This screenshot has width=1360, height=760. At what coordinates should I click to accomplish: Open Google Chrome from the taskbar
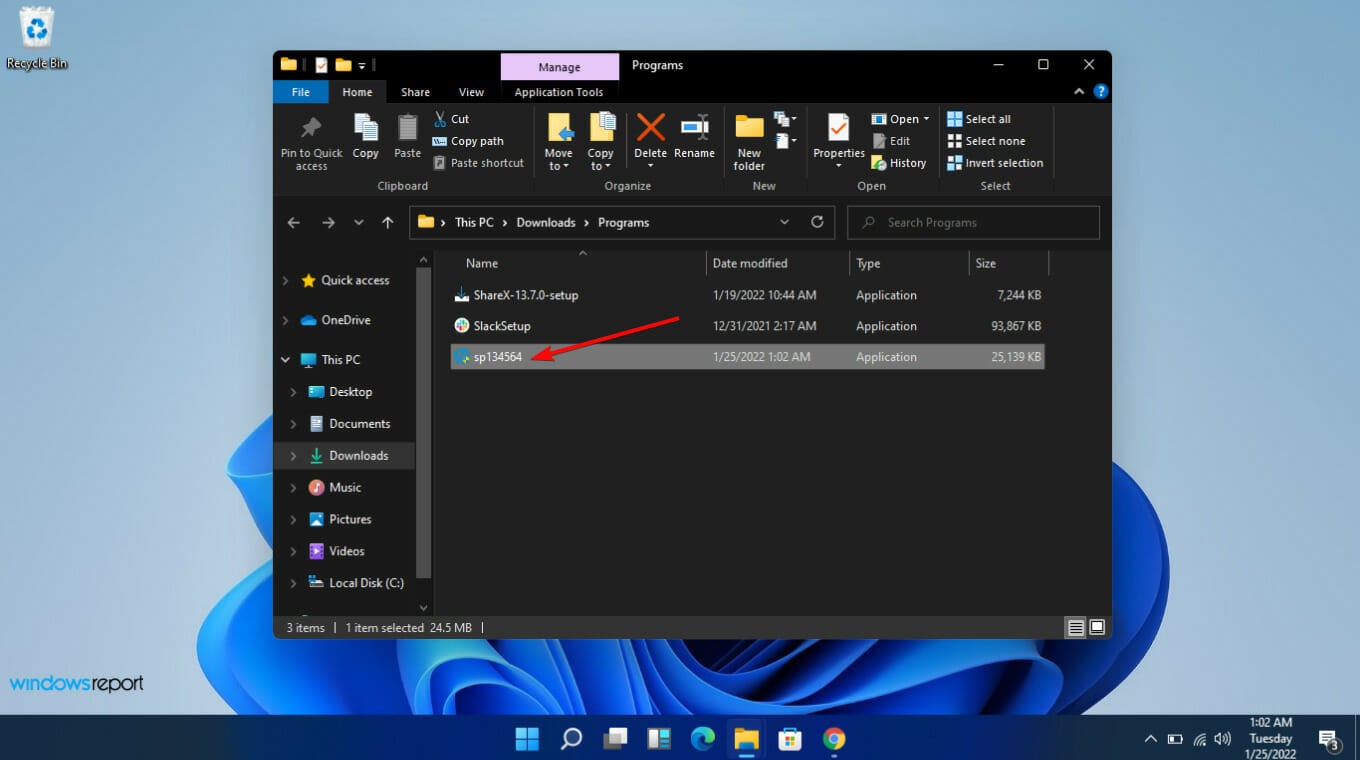coord(833,738)
